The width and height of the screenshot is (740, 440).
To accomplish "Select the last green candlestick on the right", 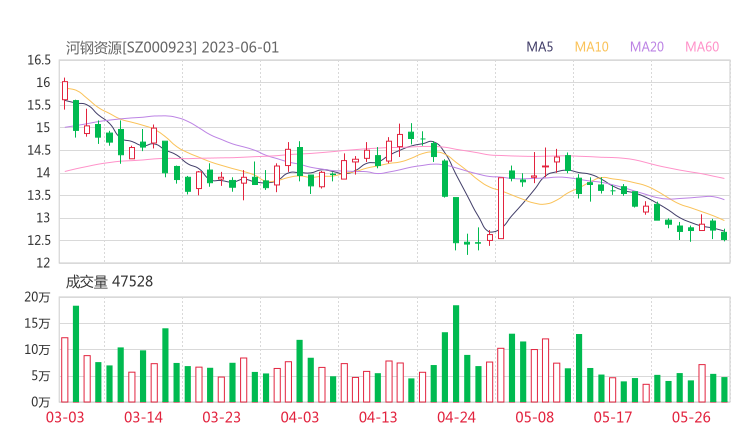I will [724, 236].
